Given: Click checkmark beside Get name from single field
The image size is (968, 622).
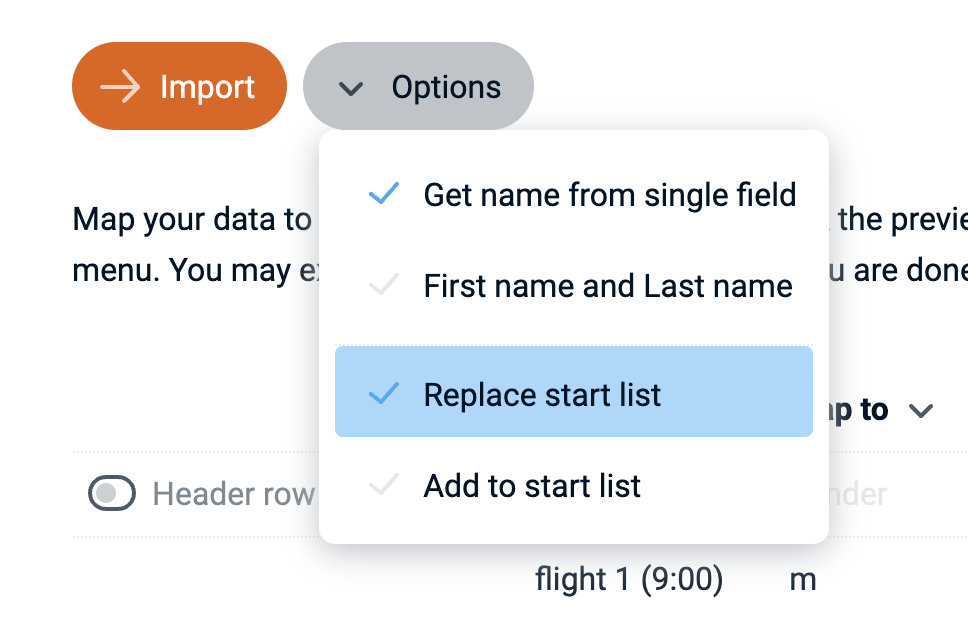Looking at the screenshot, I should point(384,194).
